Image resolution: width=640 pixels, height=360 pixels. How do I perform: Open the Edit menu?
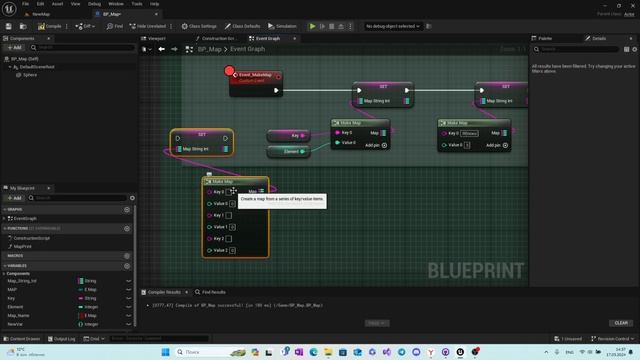click(x=40, y=4)
